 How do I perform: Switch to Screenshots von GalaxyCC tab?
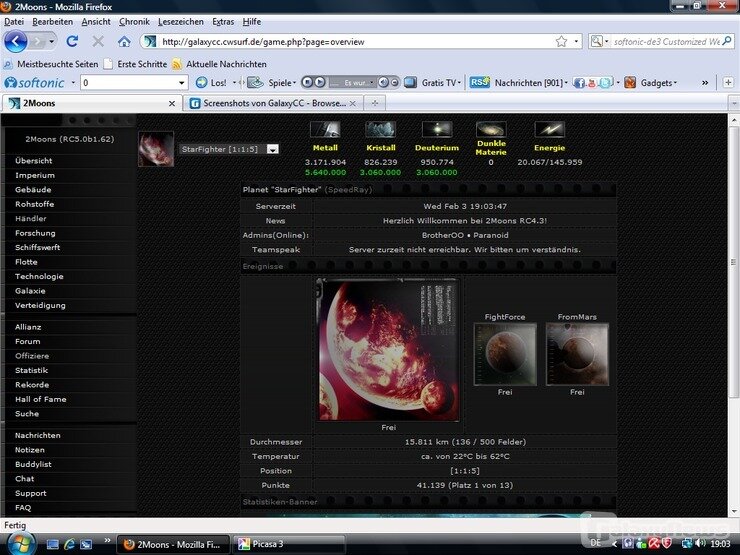[x=274, y=103]
